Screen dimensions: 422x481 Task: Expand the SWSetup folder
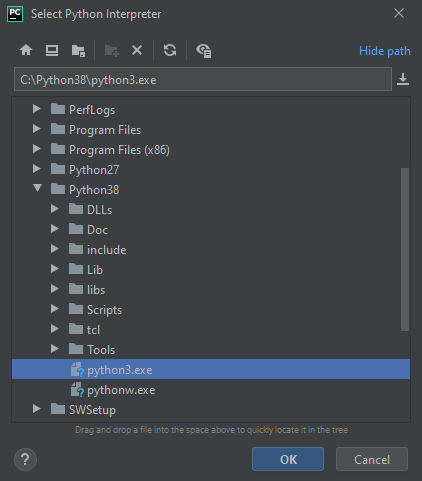(37, 409)
